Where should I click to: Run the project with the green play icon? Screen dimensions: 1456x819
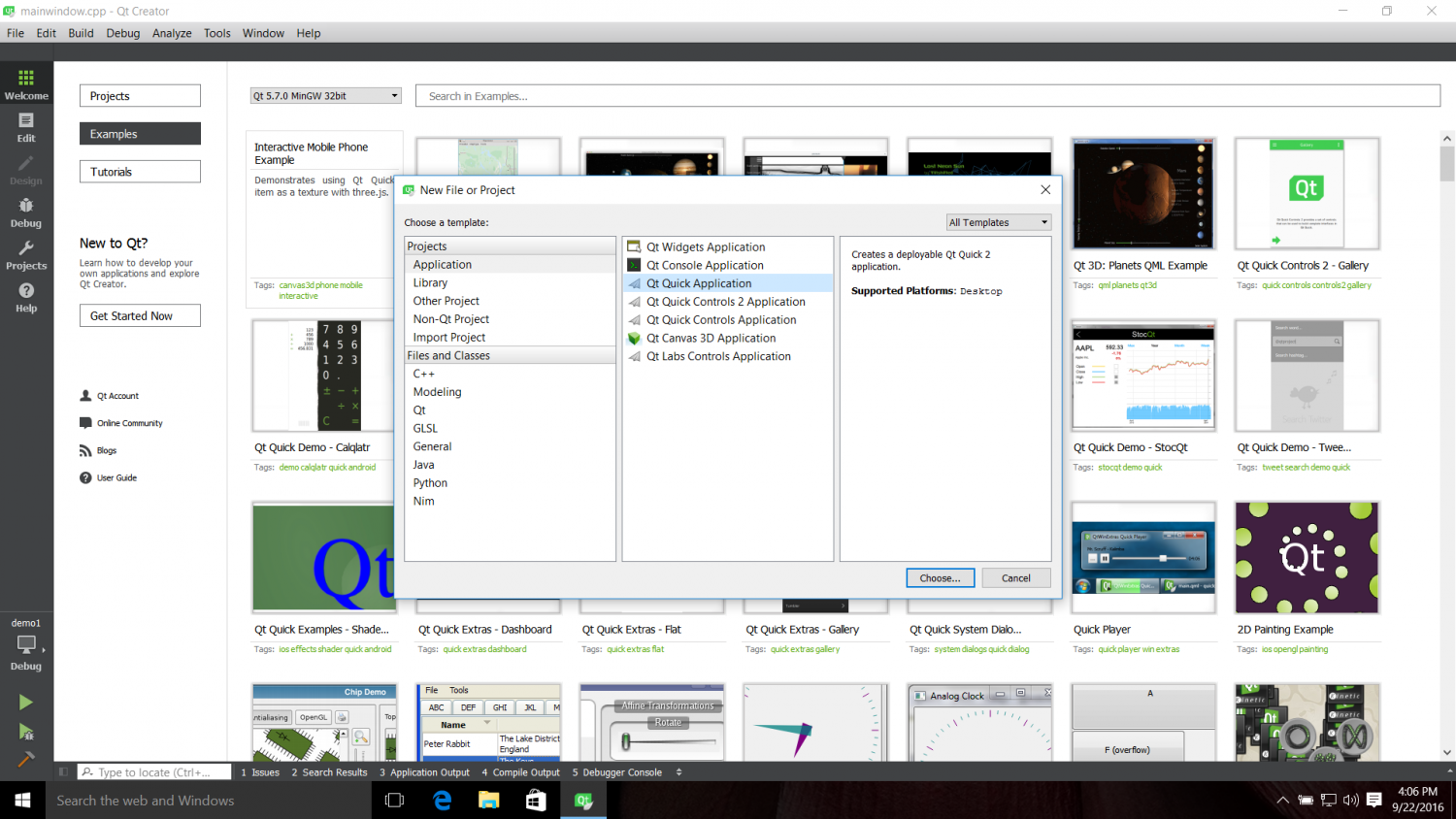click(26, 702)
